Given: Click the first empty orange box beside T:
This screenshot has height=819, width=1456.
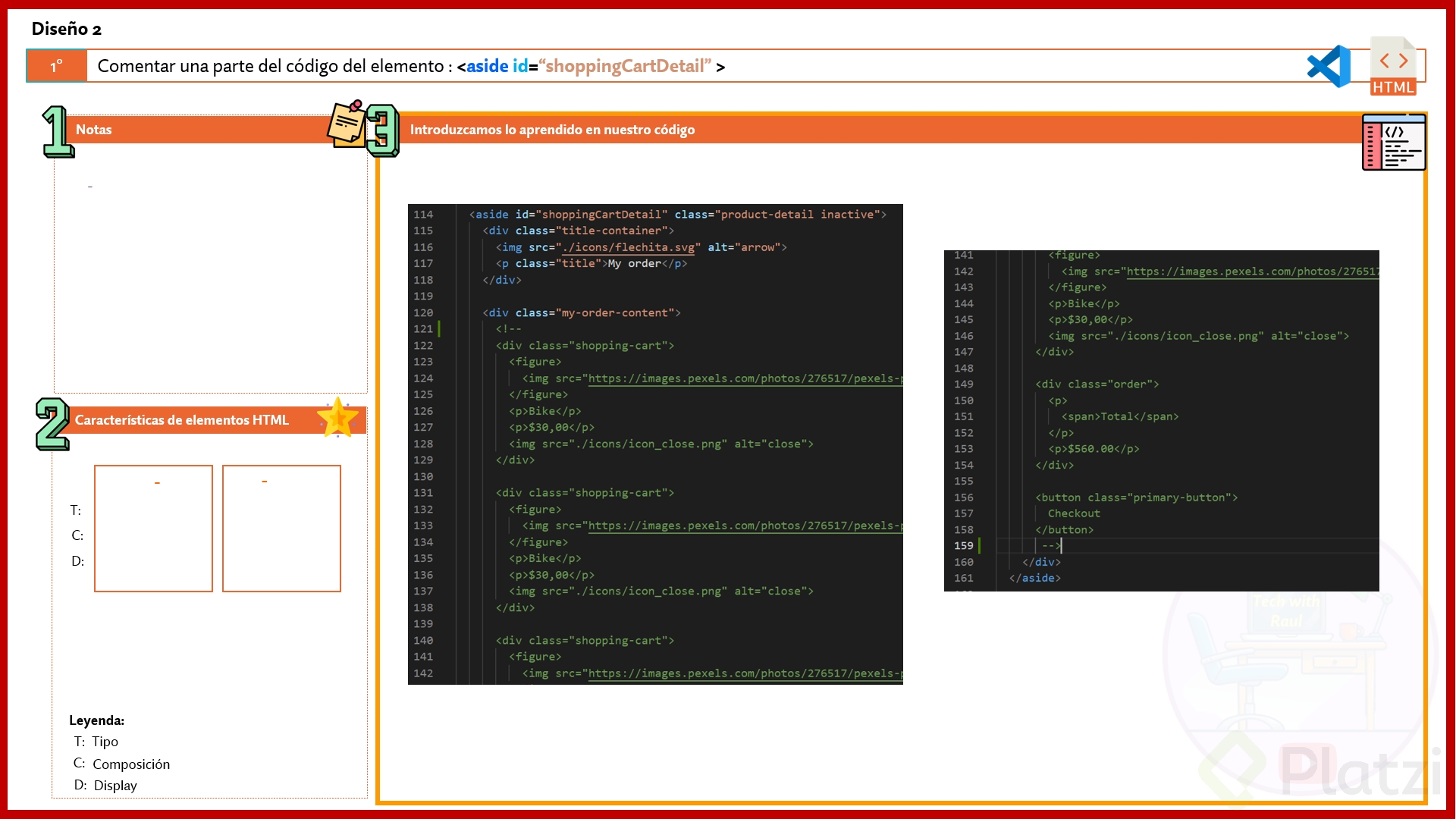Looking at the screenshot, I should [x=153, y=529].
